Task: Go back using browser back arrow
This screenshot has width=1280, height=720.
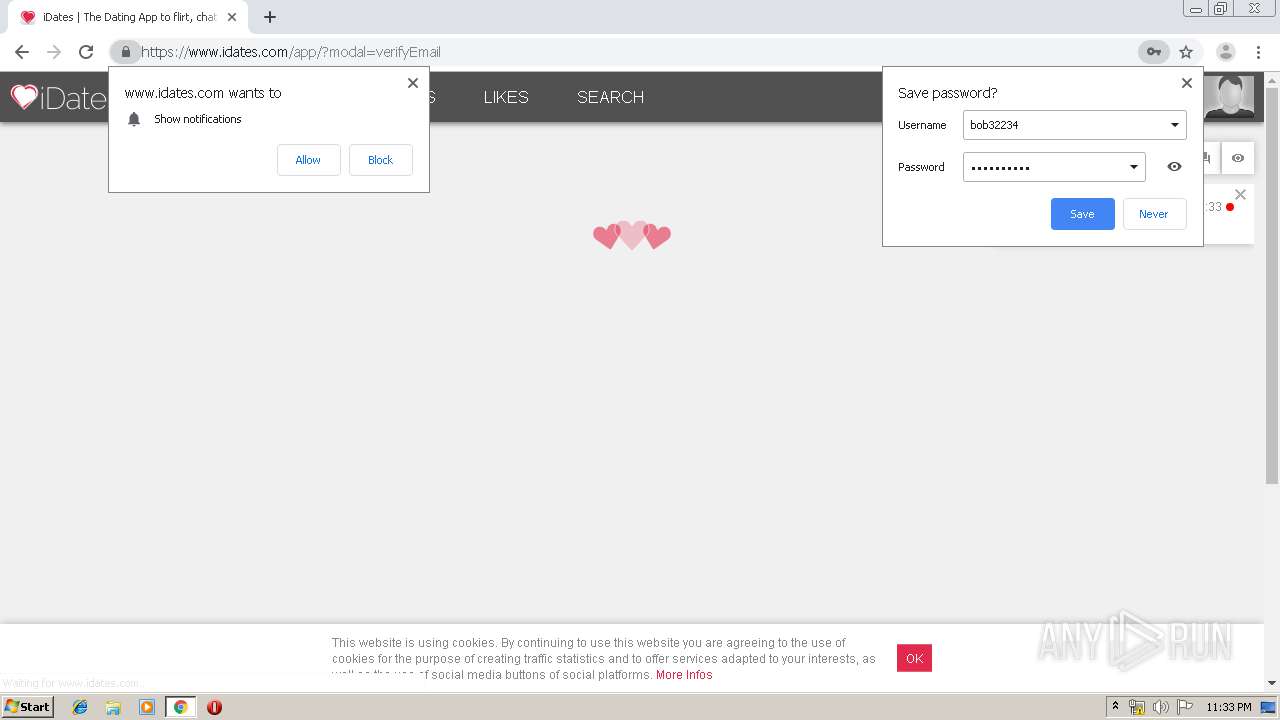Action: [x=22, y=52]
